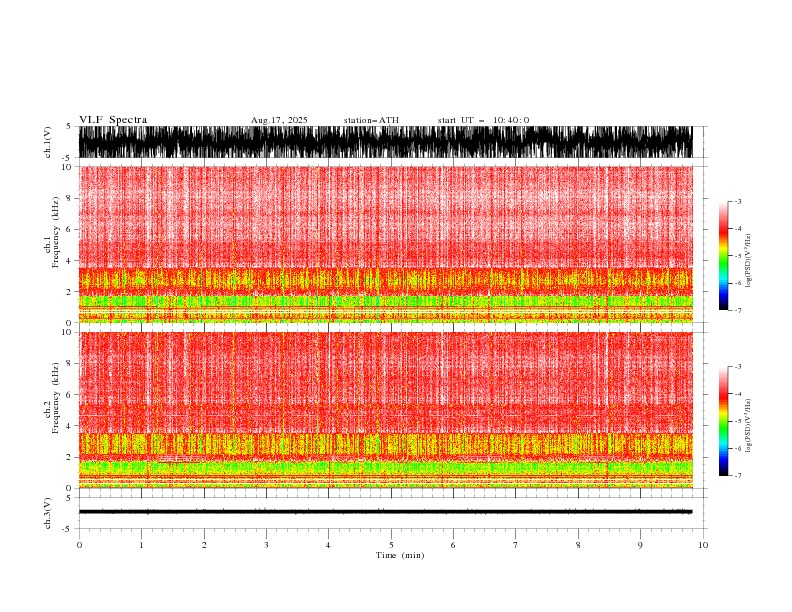Click the "-7" label on ch.1 color scale
This screenshot has height=612, width=792.
[737, 310]
